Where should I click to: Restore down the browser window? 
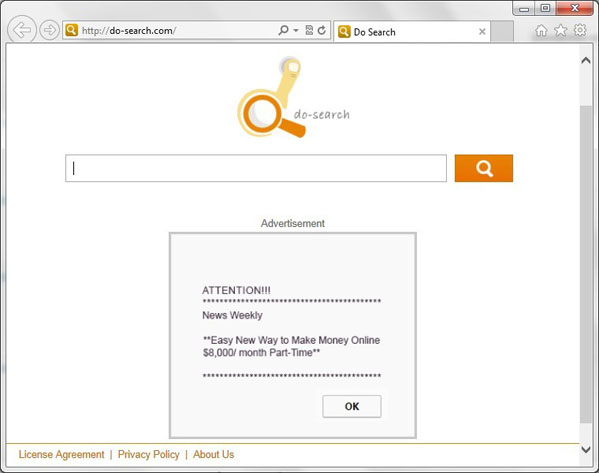[545, 8]
